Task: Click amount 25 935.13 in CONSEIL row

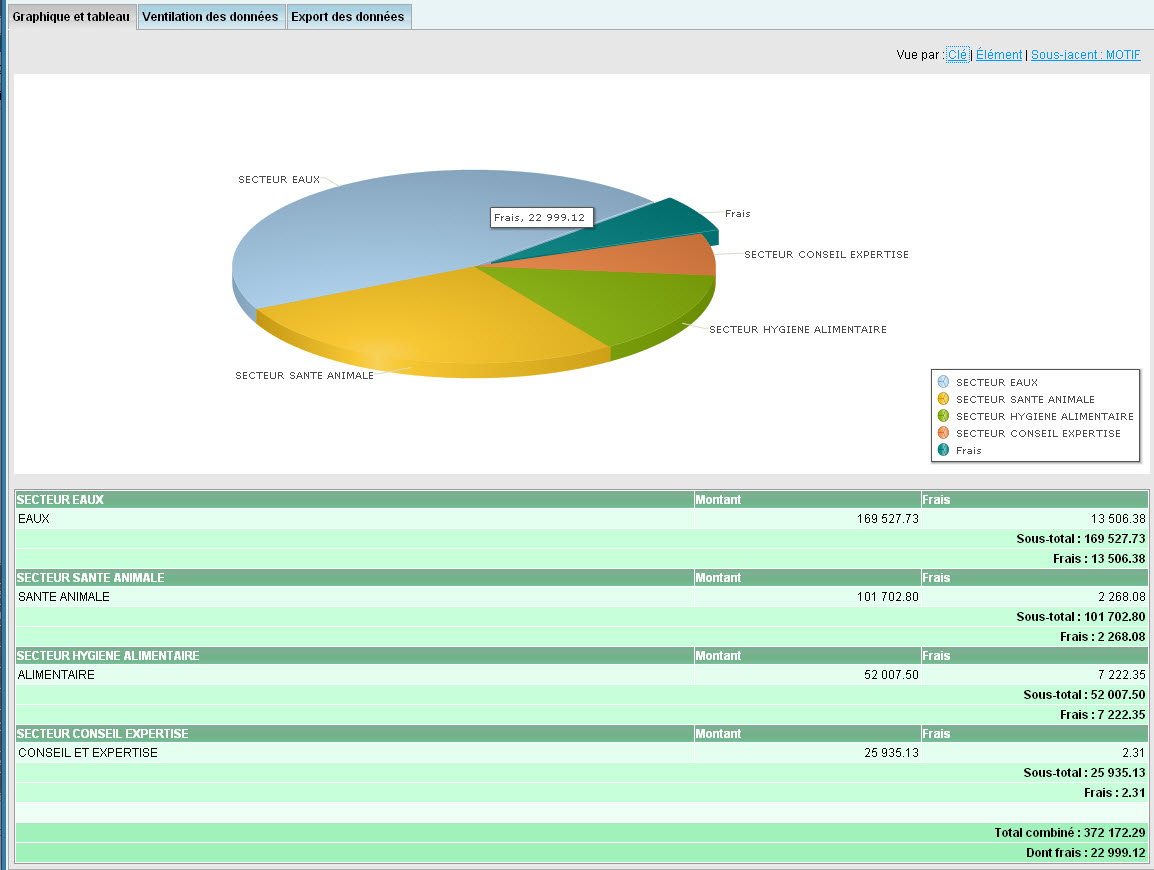Action: click(891, 753)
